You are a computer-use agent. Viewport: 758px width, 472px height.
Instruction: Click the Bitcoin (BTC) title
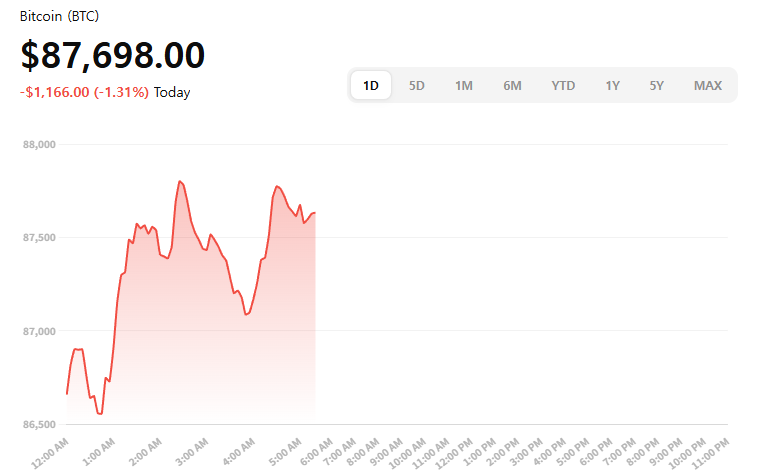coord(59,17)
